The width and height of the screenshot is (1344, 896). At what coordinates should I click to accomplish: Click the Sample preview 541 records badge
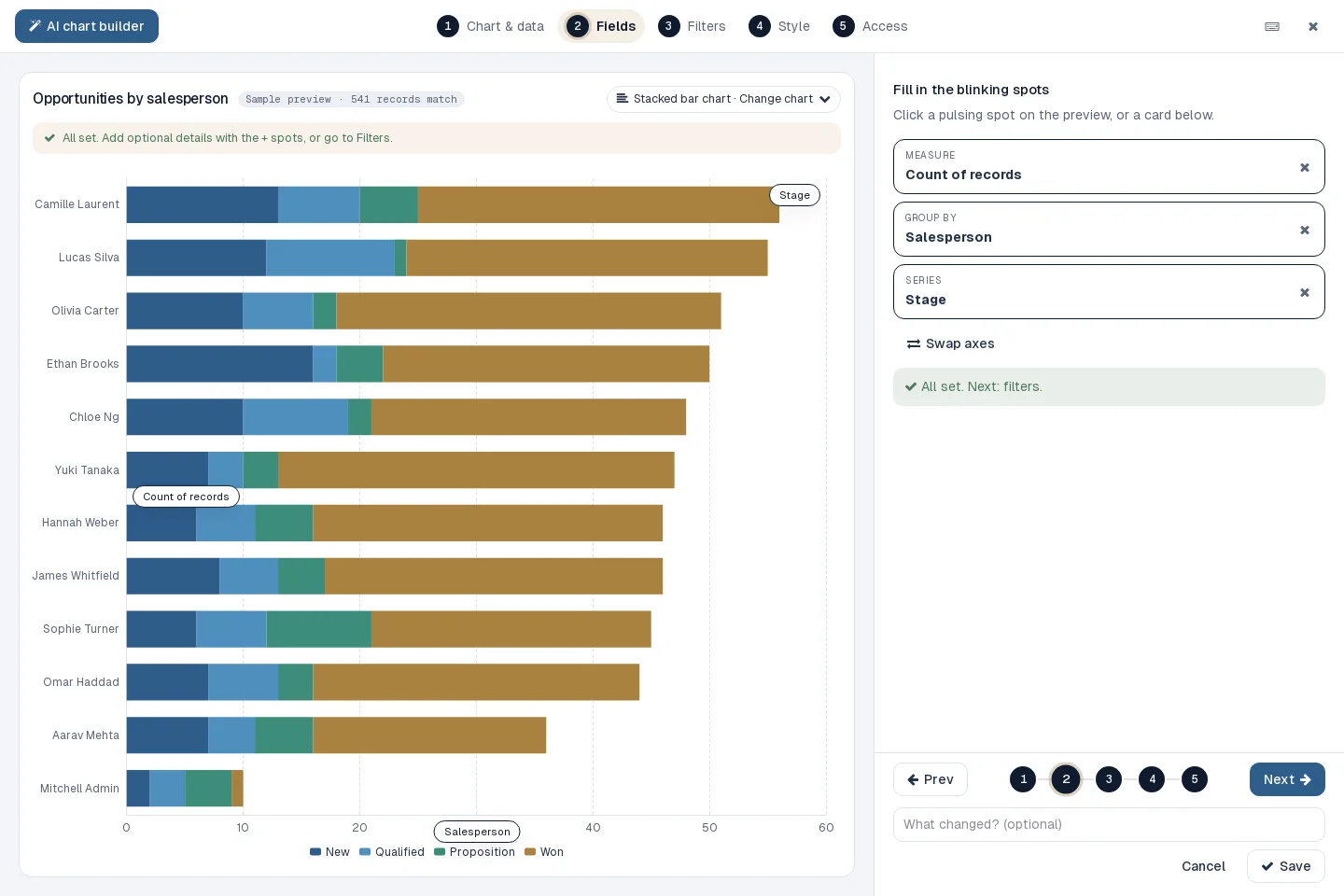pyautogui.click(x=351, y=99)
